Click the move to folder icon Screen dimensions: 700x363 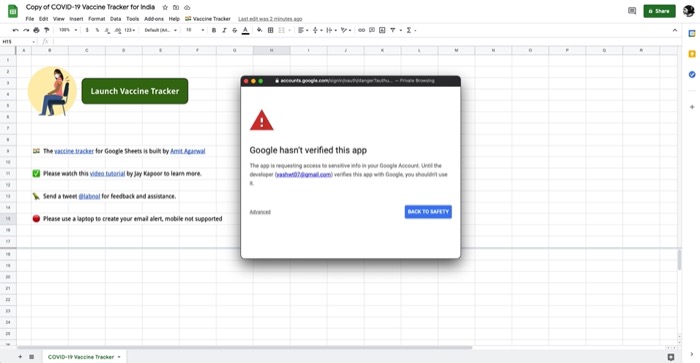click(x=176, y=8)
